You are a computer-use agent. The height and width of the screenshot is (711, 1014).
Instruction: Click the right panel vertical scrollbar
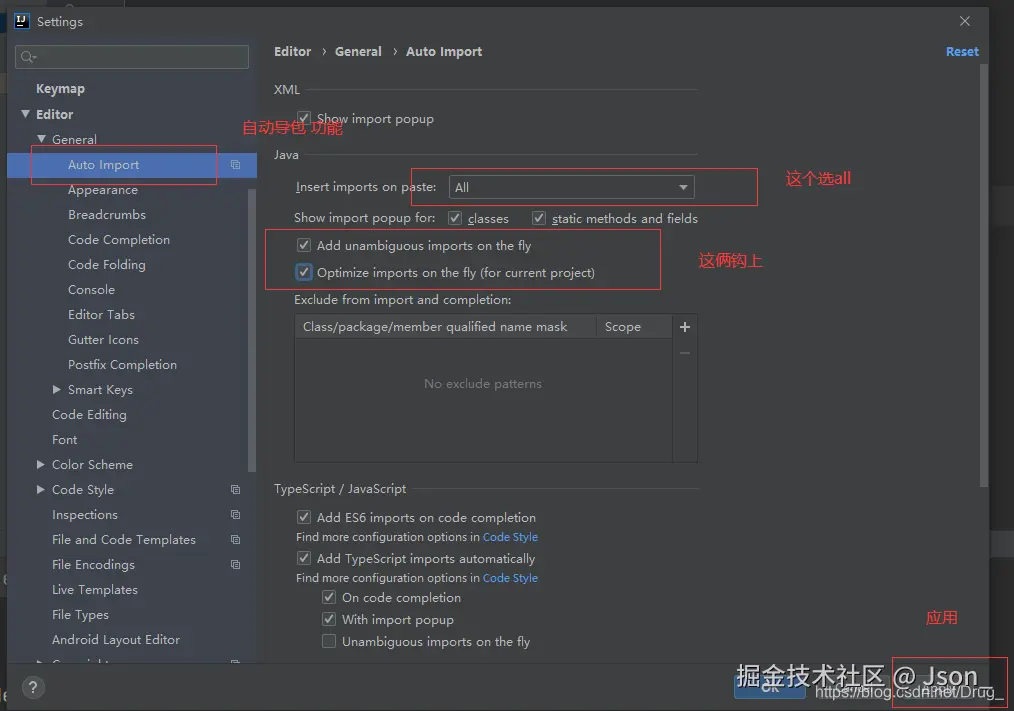984,275
